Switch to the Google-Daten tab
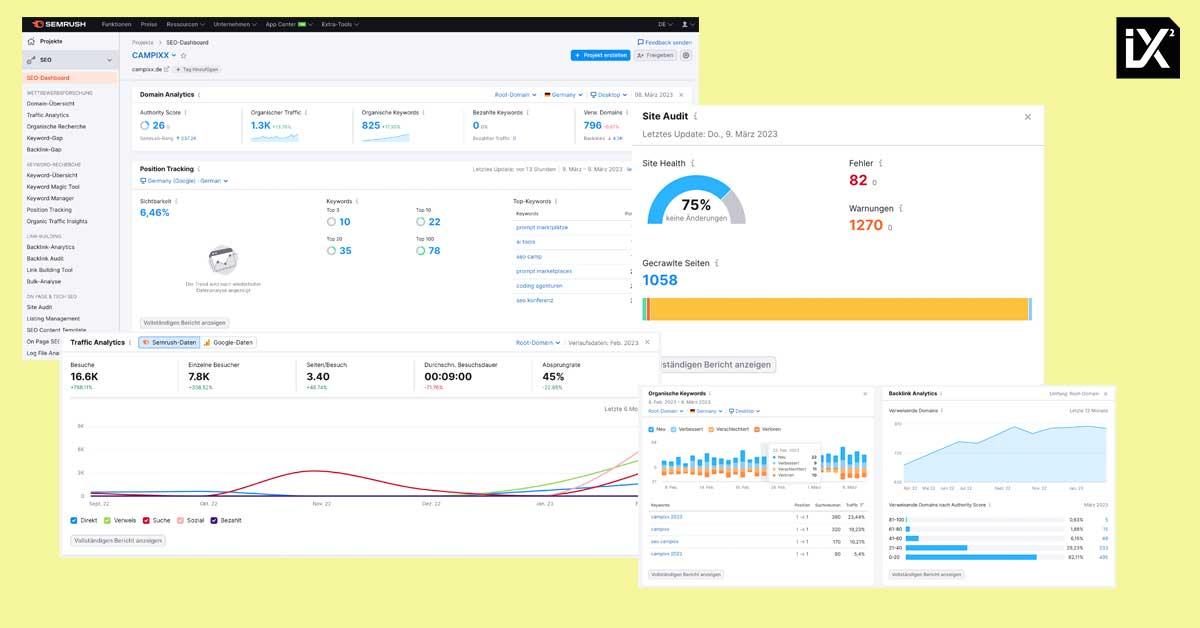 click(x=229, y=342)
